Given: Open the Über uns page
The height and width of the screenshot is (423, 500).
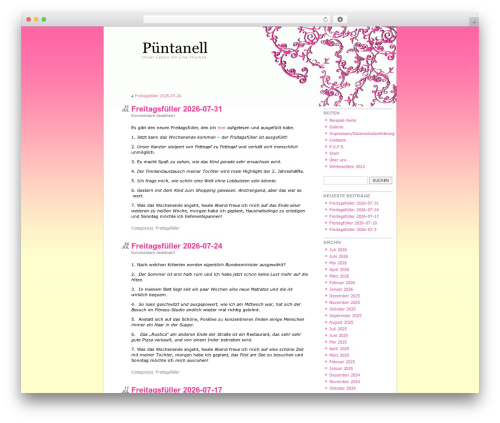Looking at the screenshot, I should (x=338, y=160).
